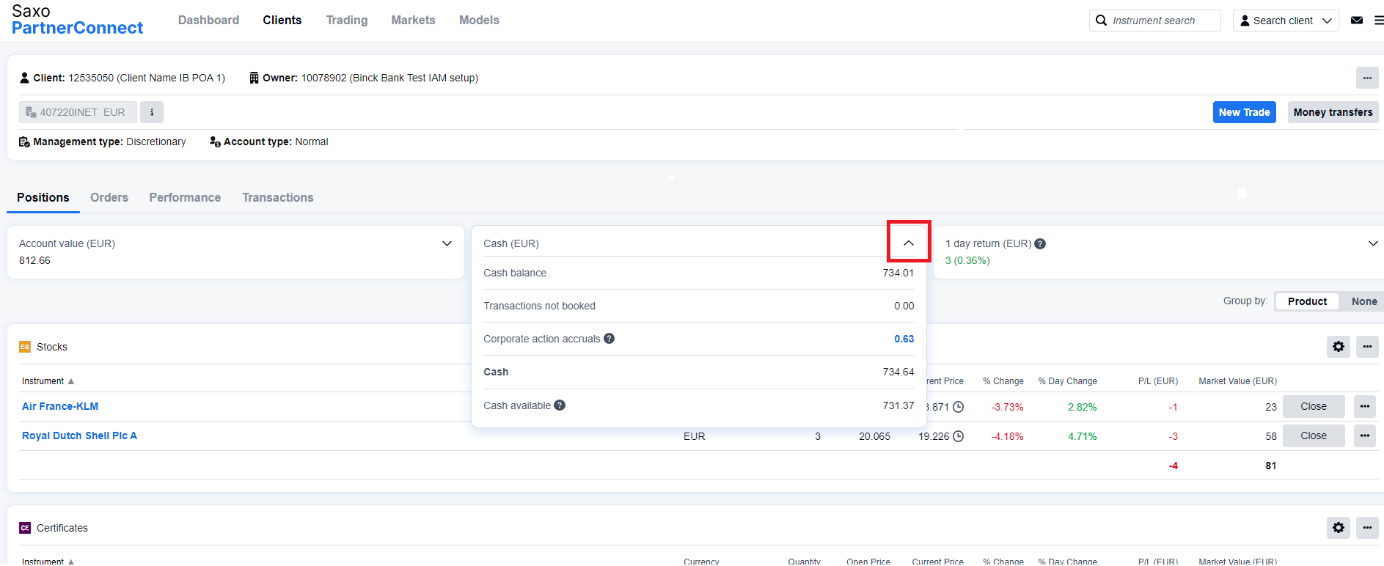Click the P/L (EUR) column header in Stocks
Screen dimensions: 1384x566
coord(1158,381)
